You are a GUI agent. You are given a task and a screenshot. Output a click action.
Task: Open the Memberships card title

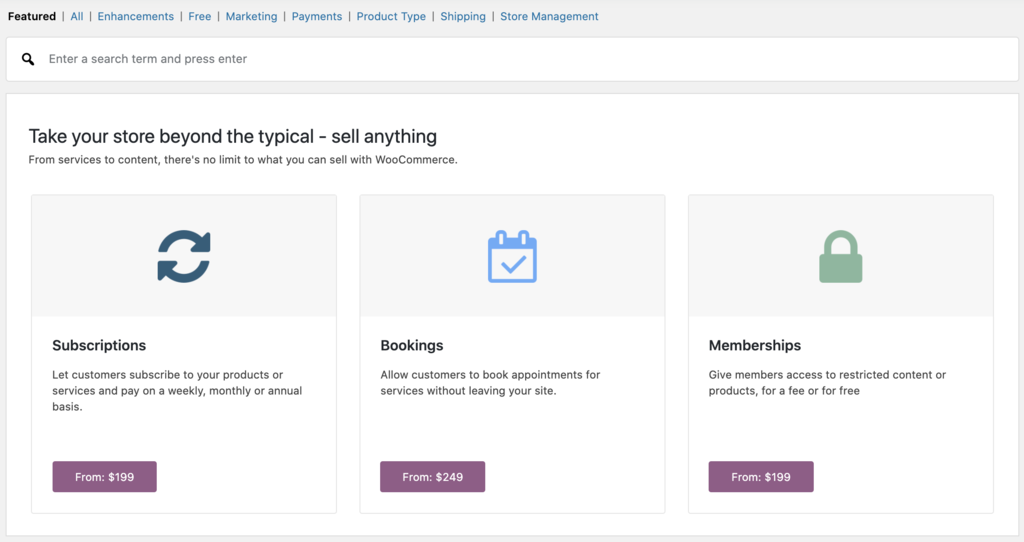[755, 345]
